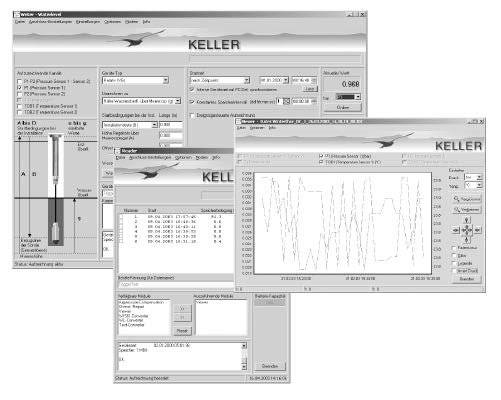Pan the graph right with the right arrow
501x400 pixels.
click(x=478, y=230)
